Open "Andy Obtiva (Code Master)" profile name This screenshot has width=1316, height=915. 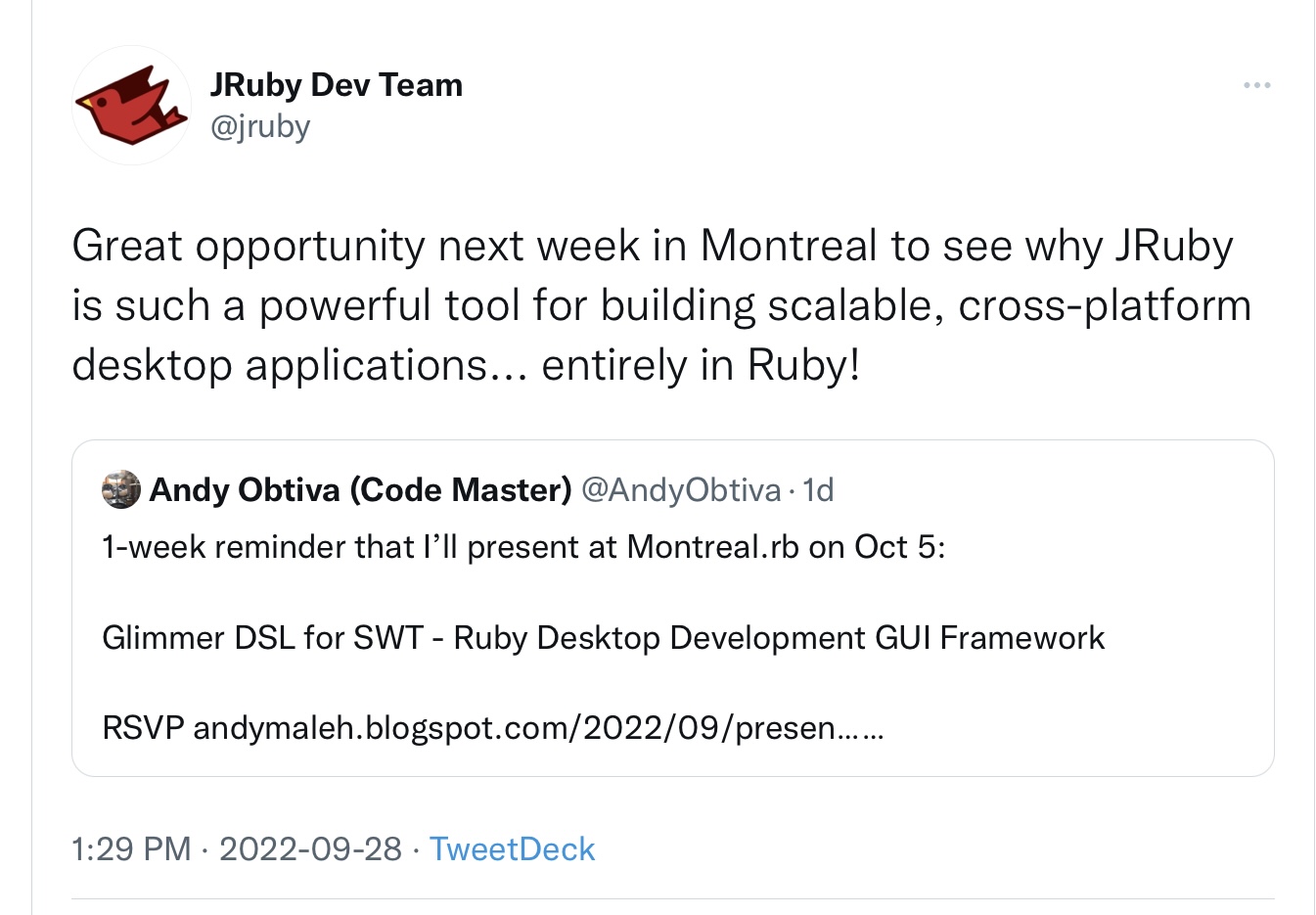point(360,490)
